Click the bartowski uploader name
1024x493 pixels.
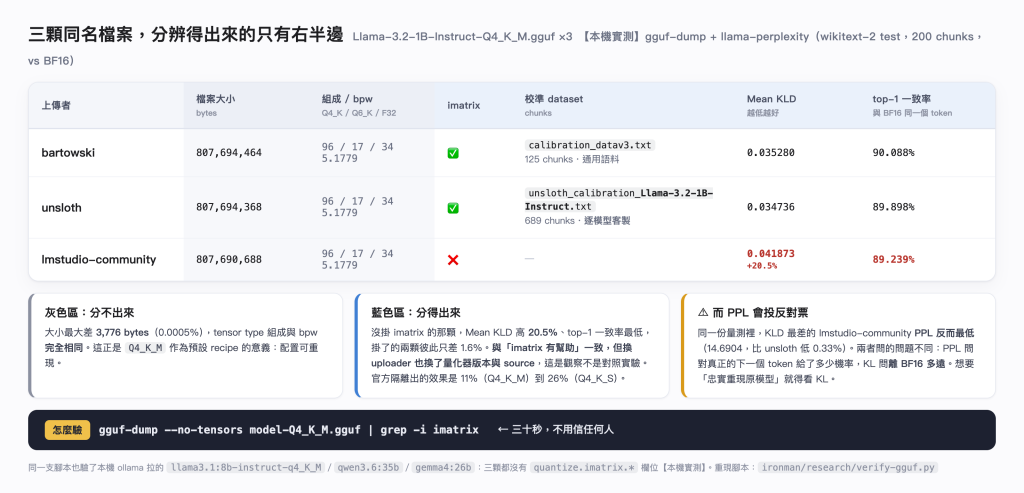coord(69,153)
